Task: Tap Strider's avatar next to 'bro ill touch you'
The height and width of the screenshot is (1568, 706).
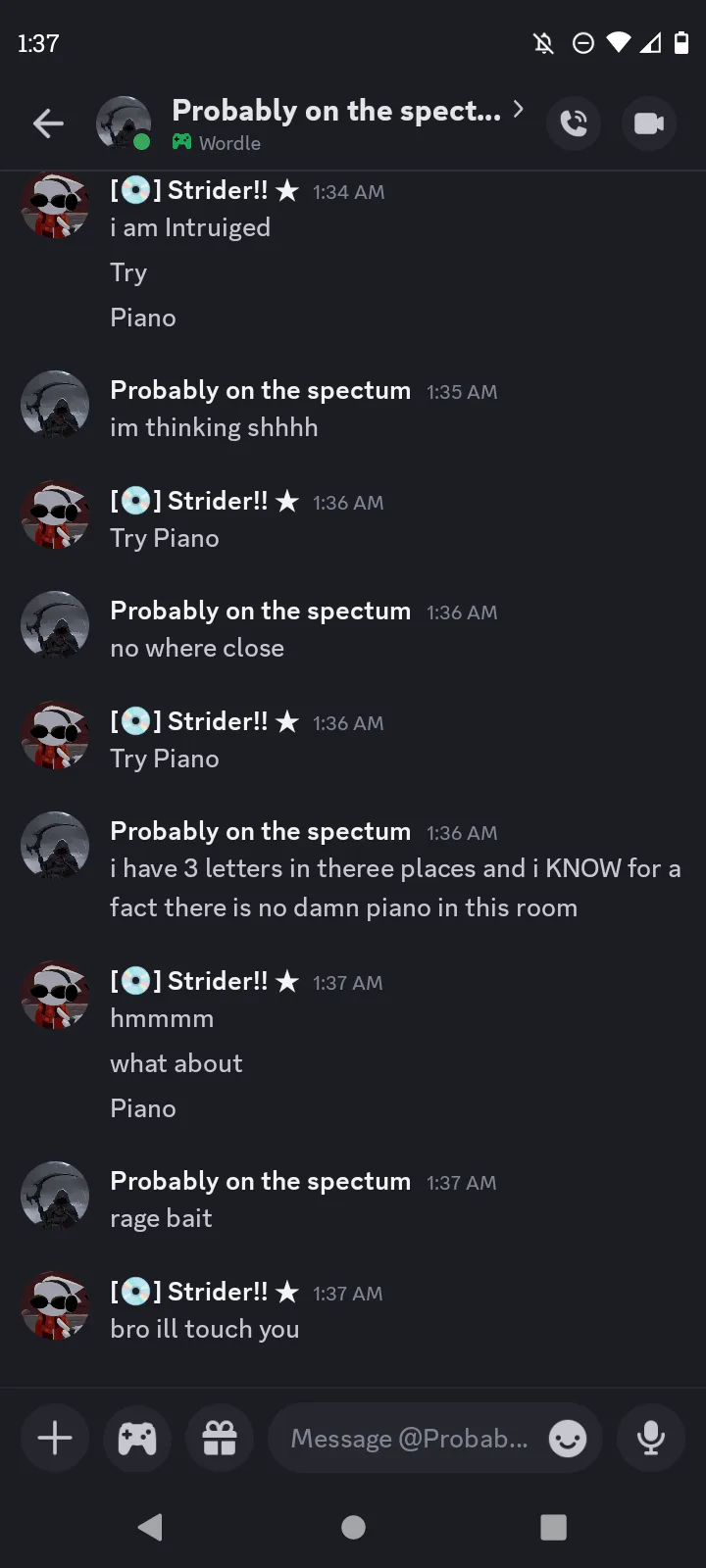Action: tap(55, 1306)
